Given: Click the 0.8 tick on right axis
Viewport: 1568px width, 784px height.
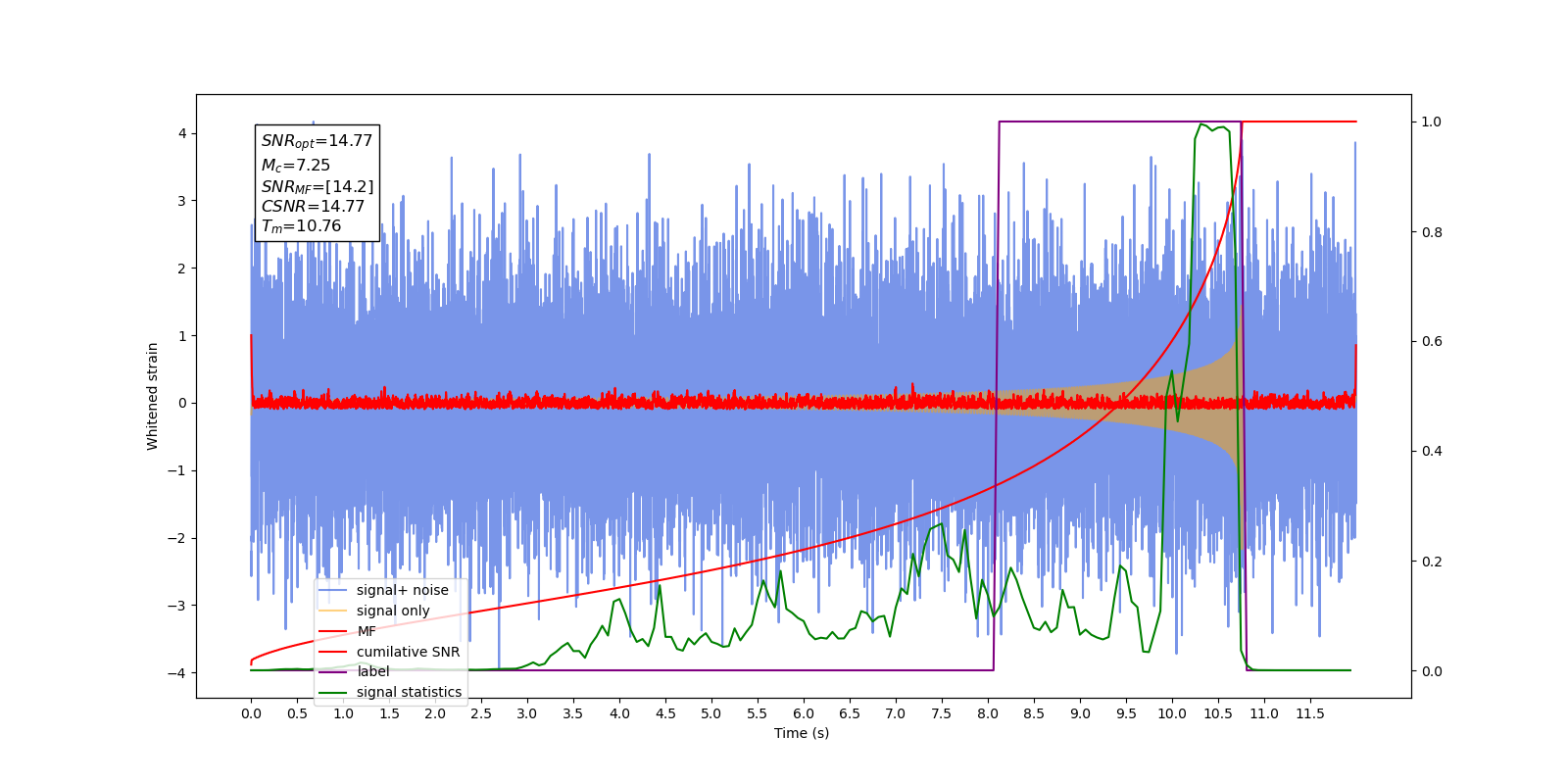Looking at the screenshot, I should 1432,232.
